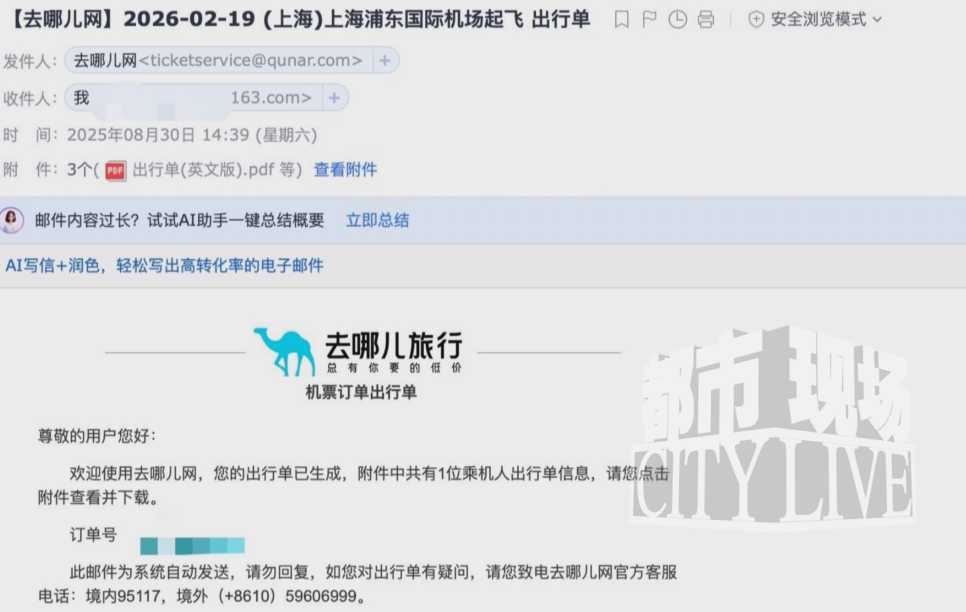966x612 pixels.
Task: Add recipient 我 with the plus icon
Action: point(334,98)
